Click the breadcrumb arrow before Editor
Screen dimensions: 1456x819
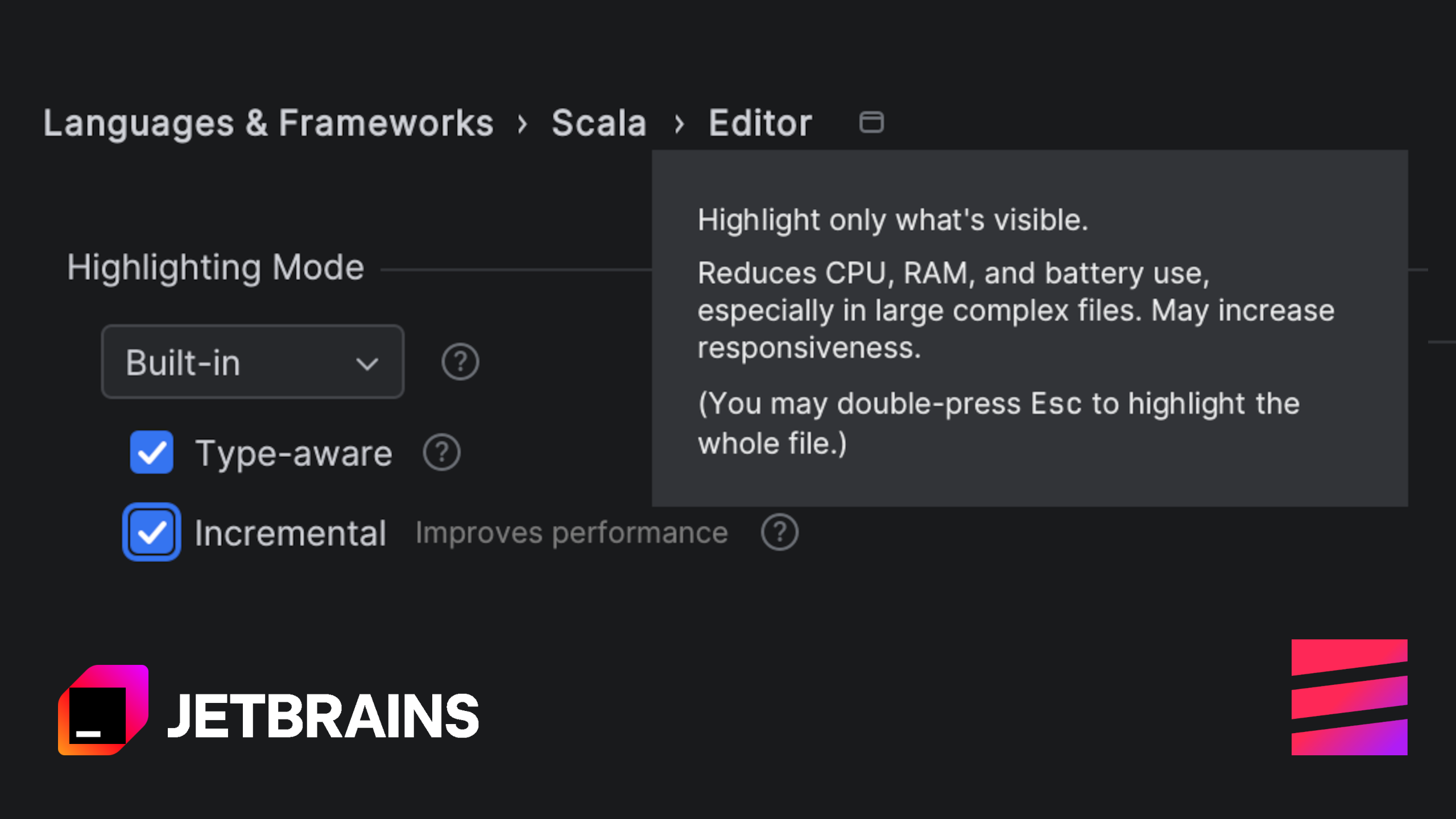tap(679, 123)
